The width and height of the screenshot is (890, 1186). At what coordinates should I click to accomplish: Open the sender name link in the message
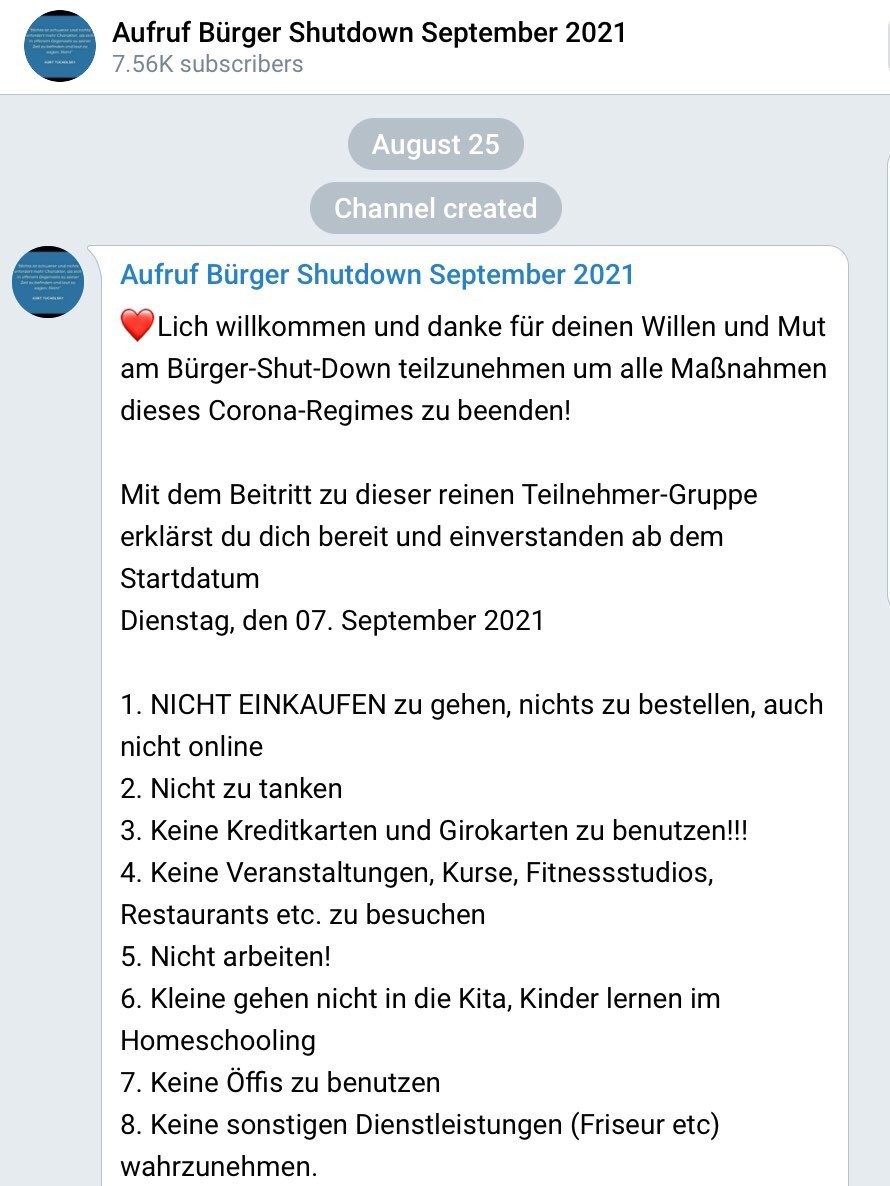click(x=377, y=274)
